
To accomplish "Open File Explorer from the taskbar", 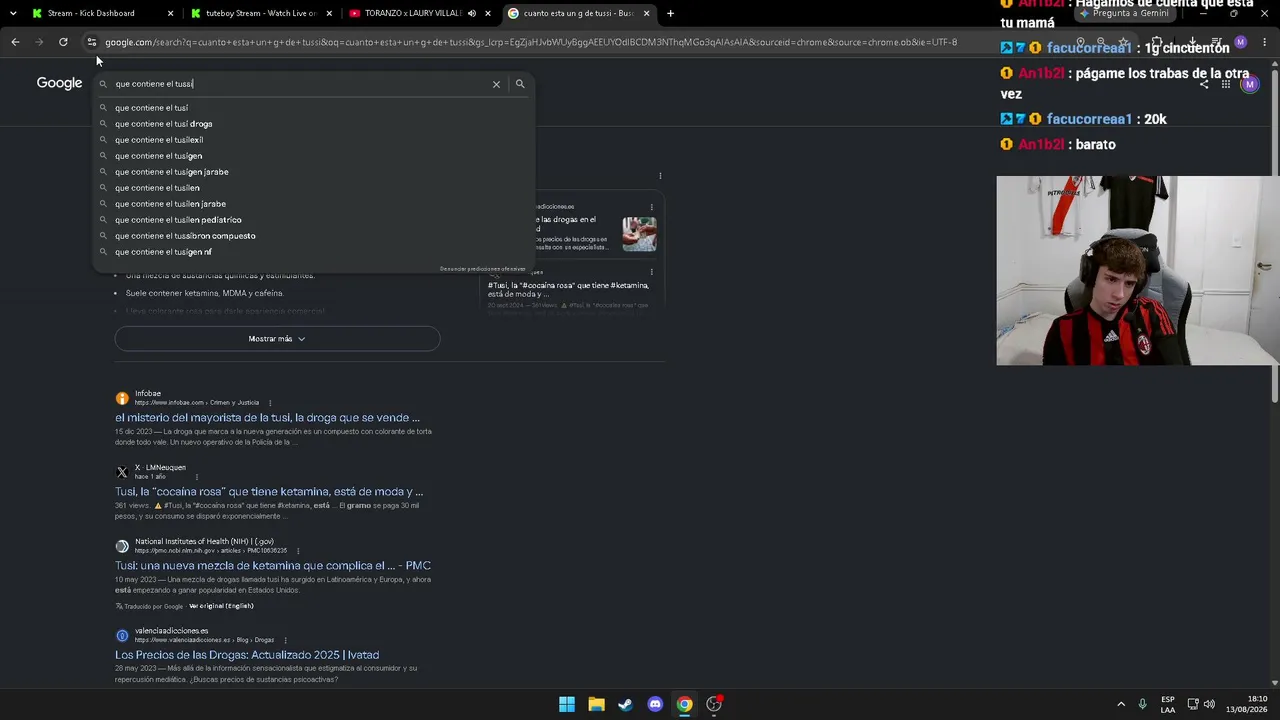I will (596, 704).
